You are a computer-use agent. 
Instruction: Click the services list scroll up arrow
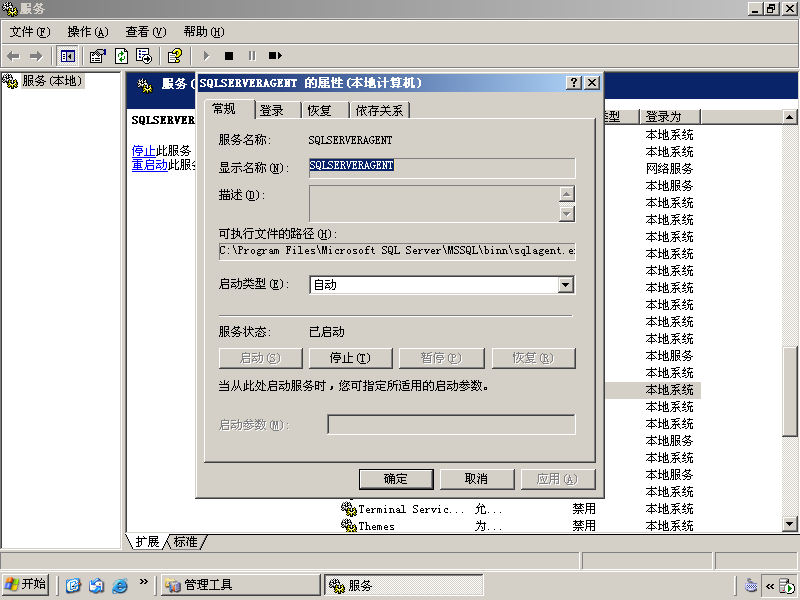tap(789, 117)
